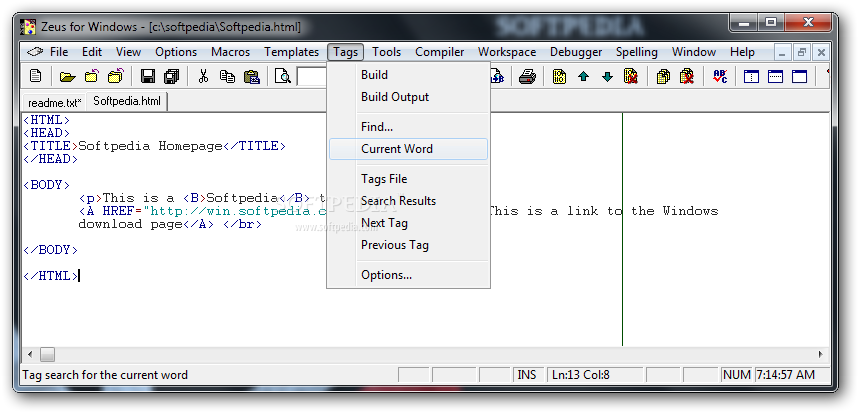Image resolution: width=859 pixels, height=413 pixels.
Task: Click the document system icon beside File menu
Action: point(35,52)
